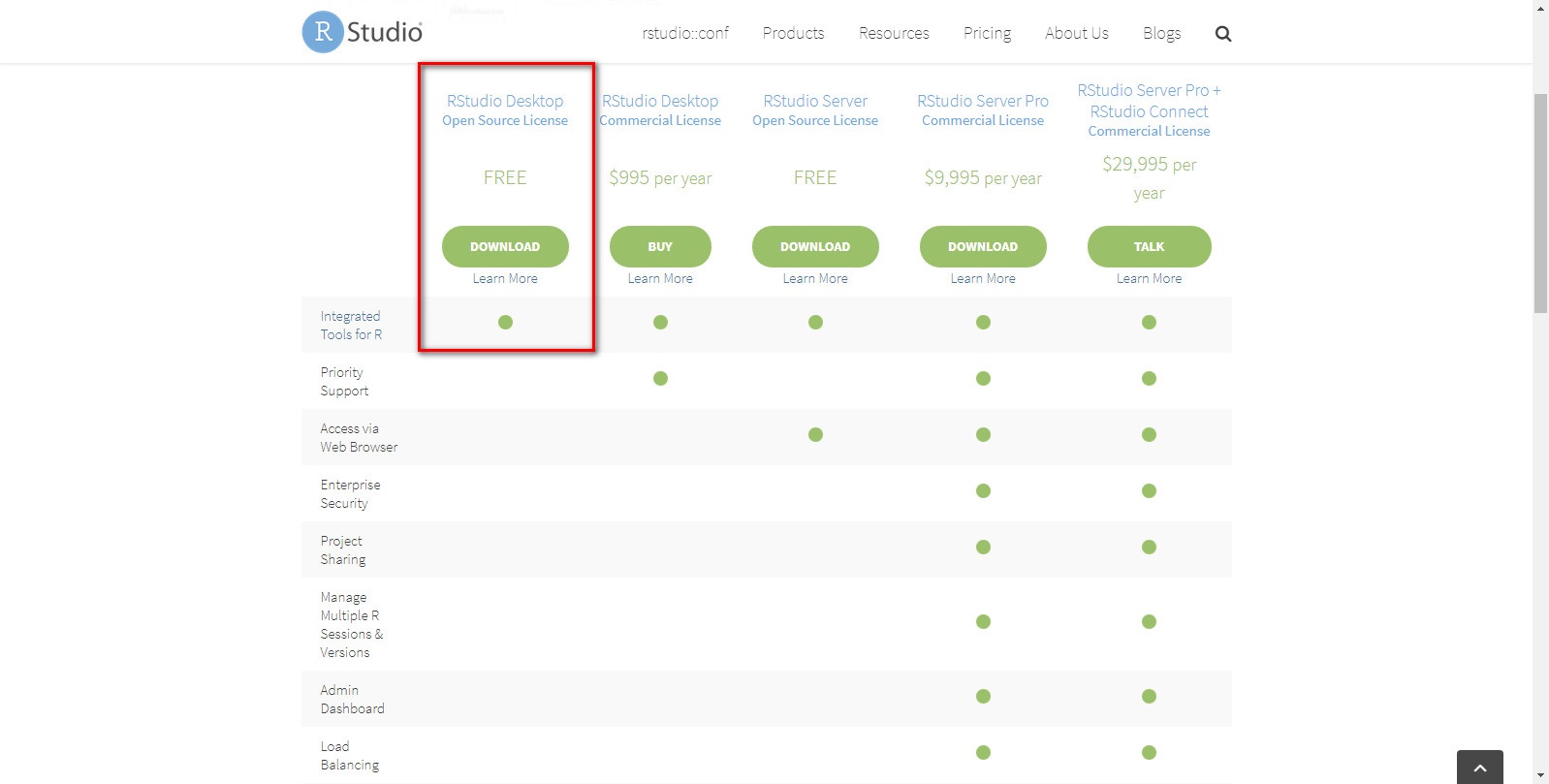Viewport: 1549px width, 784px height.
Task: Click the Priority Support row label
Action: (344, 381)
